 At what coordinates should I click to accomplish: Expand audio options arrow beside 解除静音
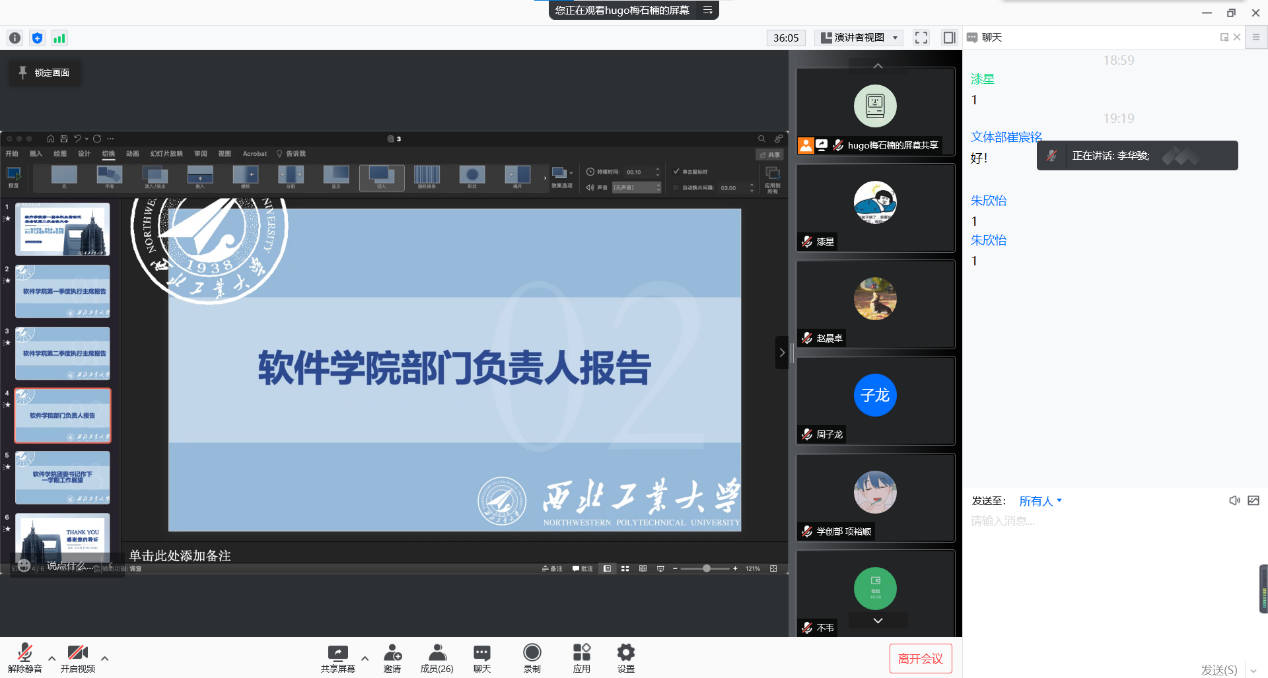[52, 658]
